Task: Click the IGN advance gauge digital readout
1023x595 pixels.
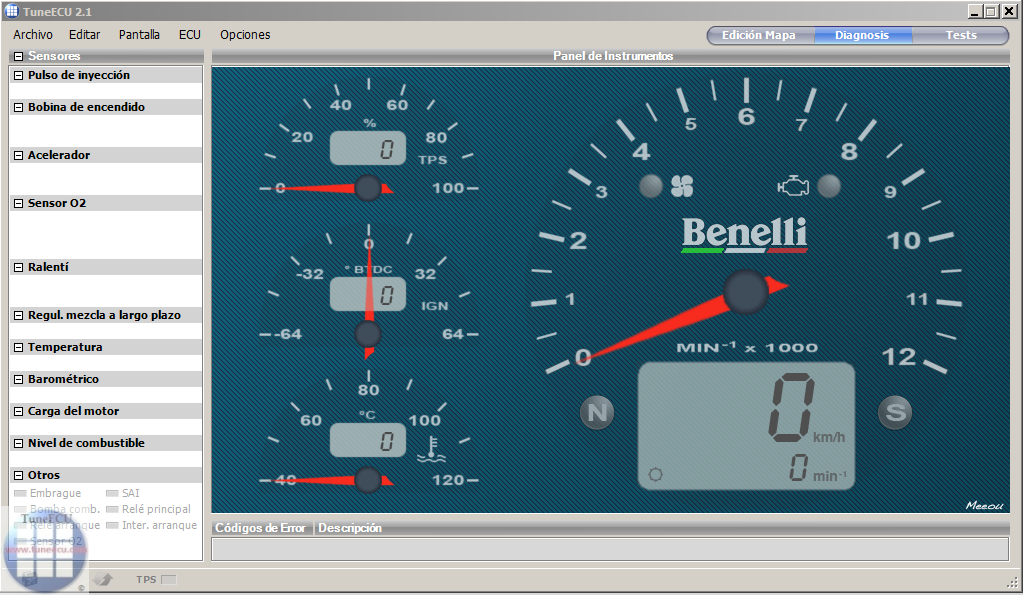Action: [x=368, y=294]
